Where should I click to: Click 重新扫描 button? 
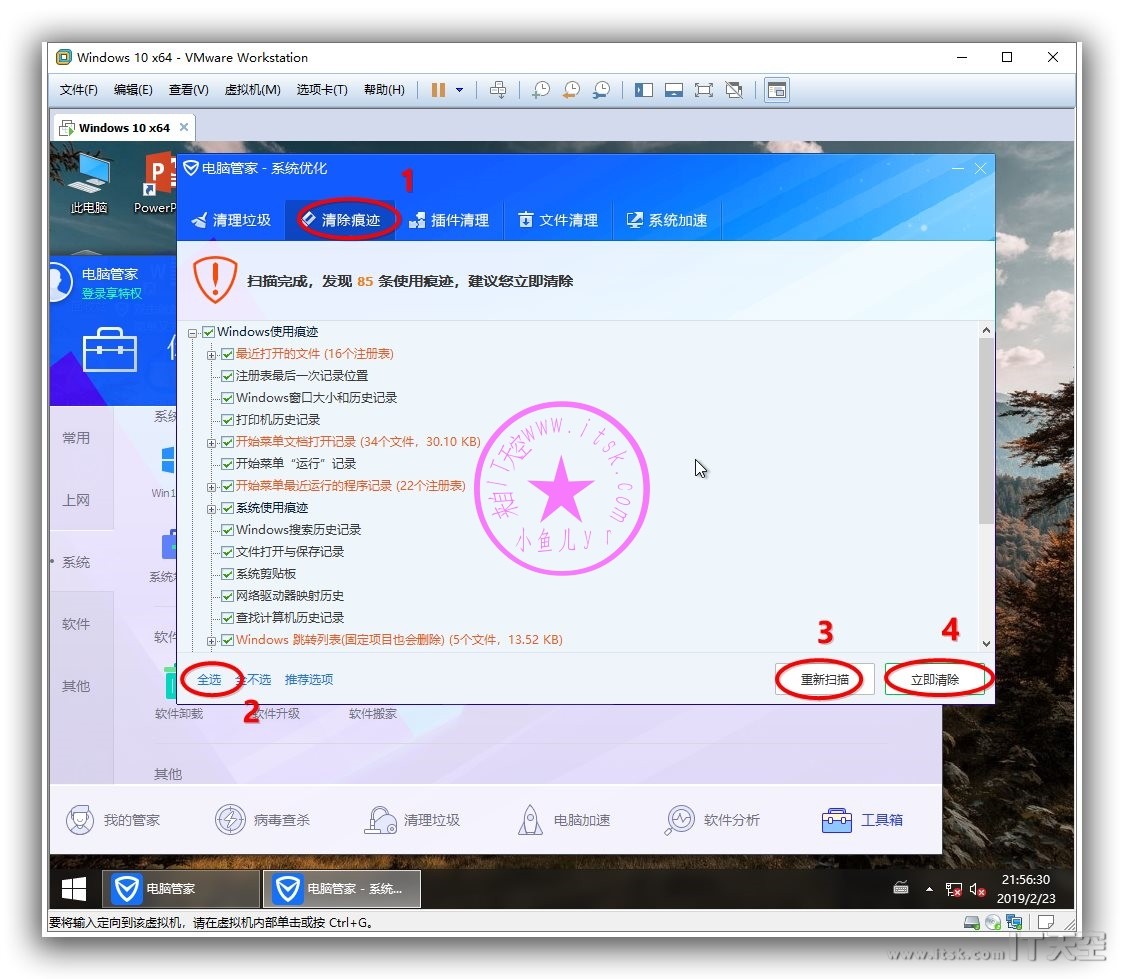click(x=824, y=679)
